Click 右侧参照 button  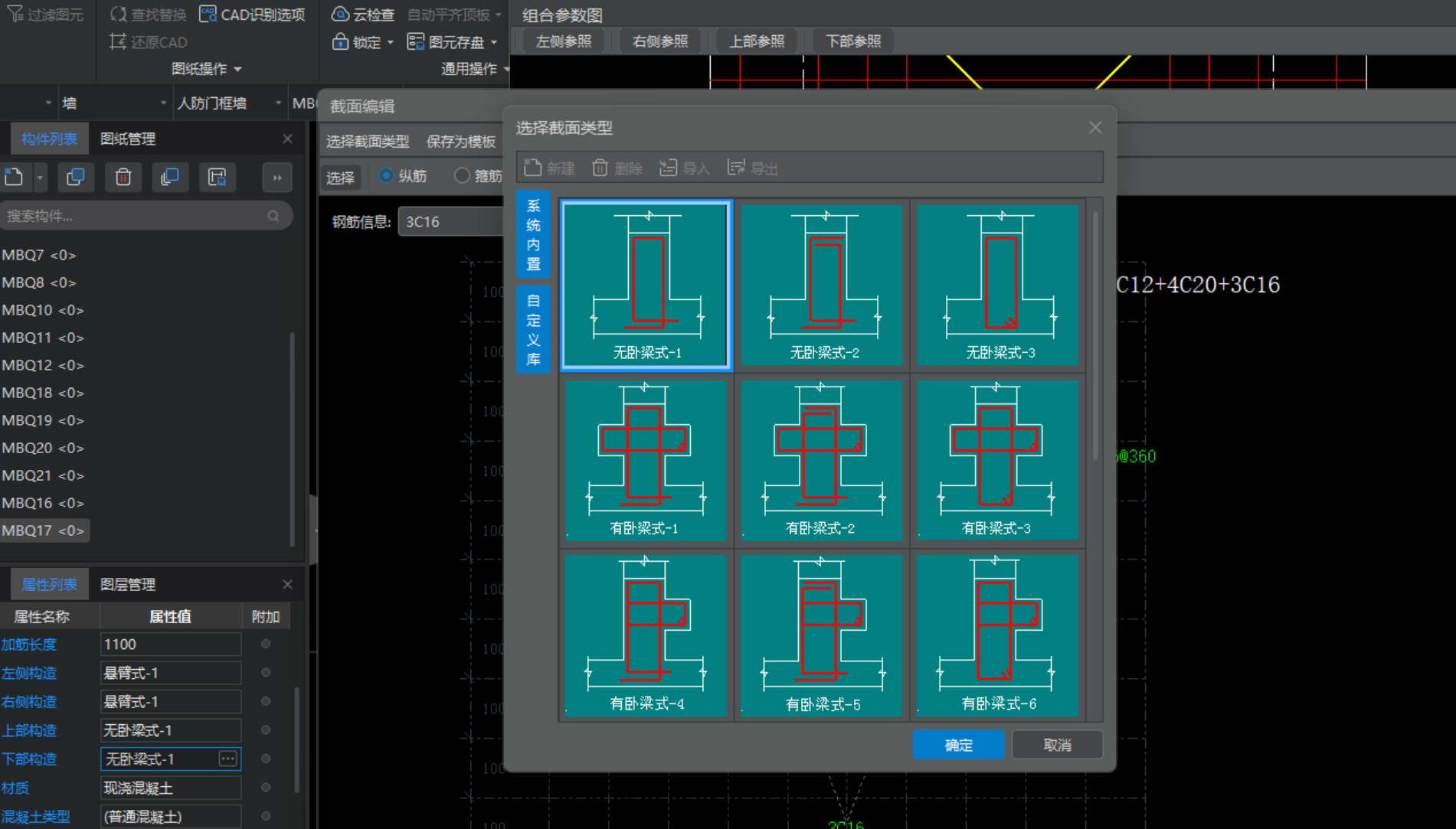[660, 41]
